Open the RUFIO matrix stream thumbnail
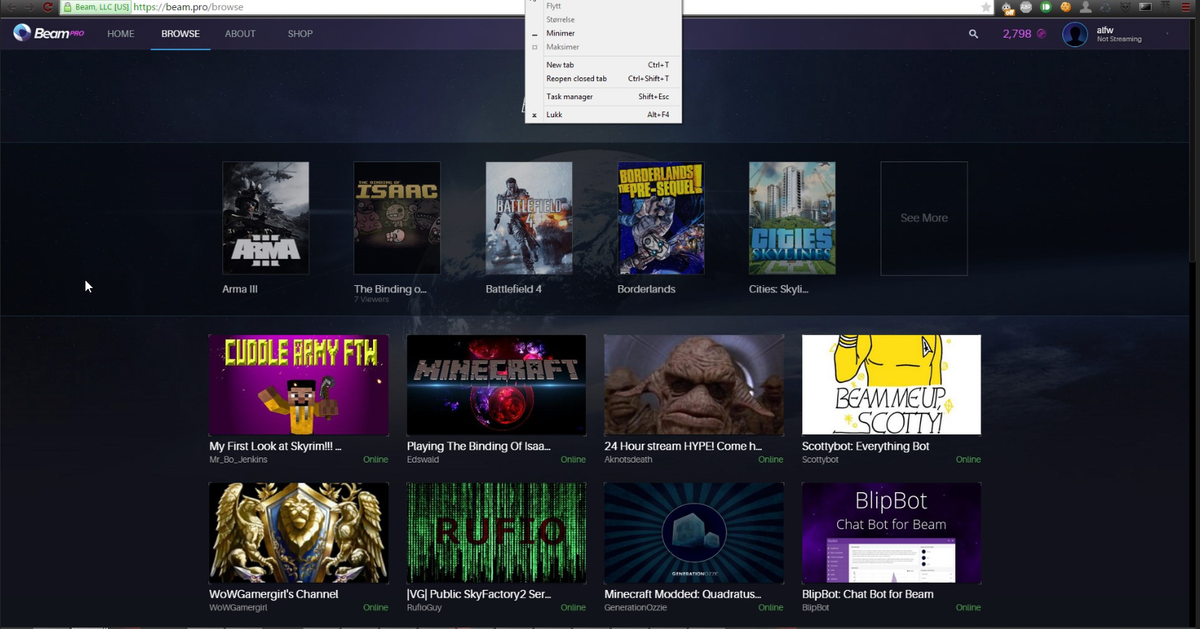 pos(496,533)
